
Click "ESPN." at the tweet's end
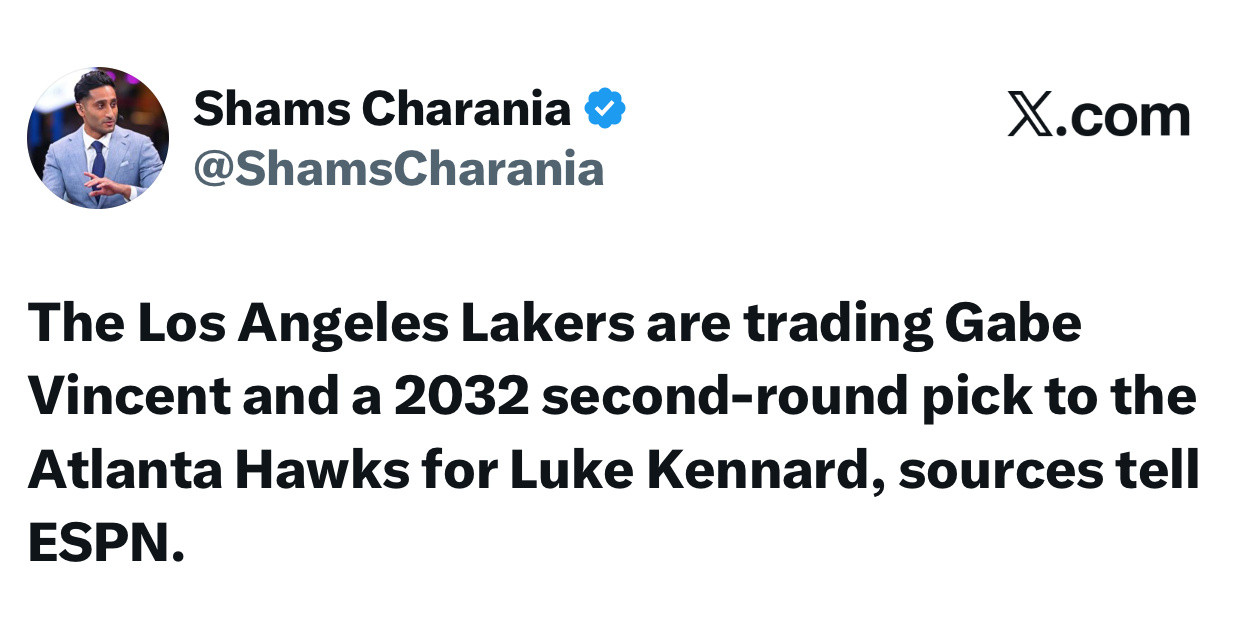point(106,543)
